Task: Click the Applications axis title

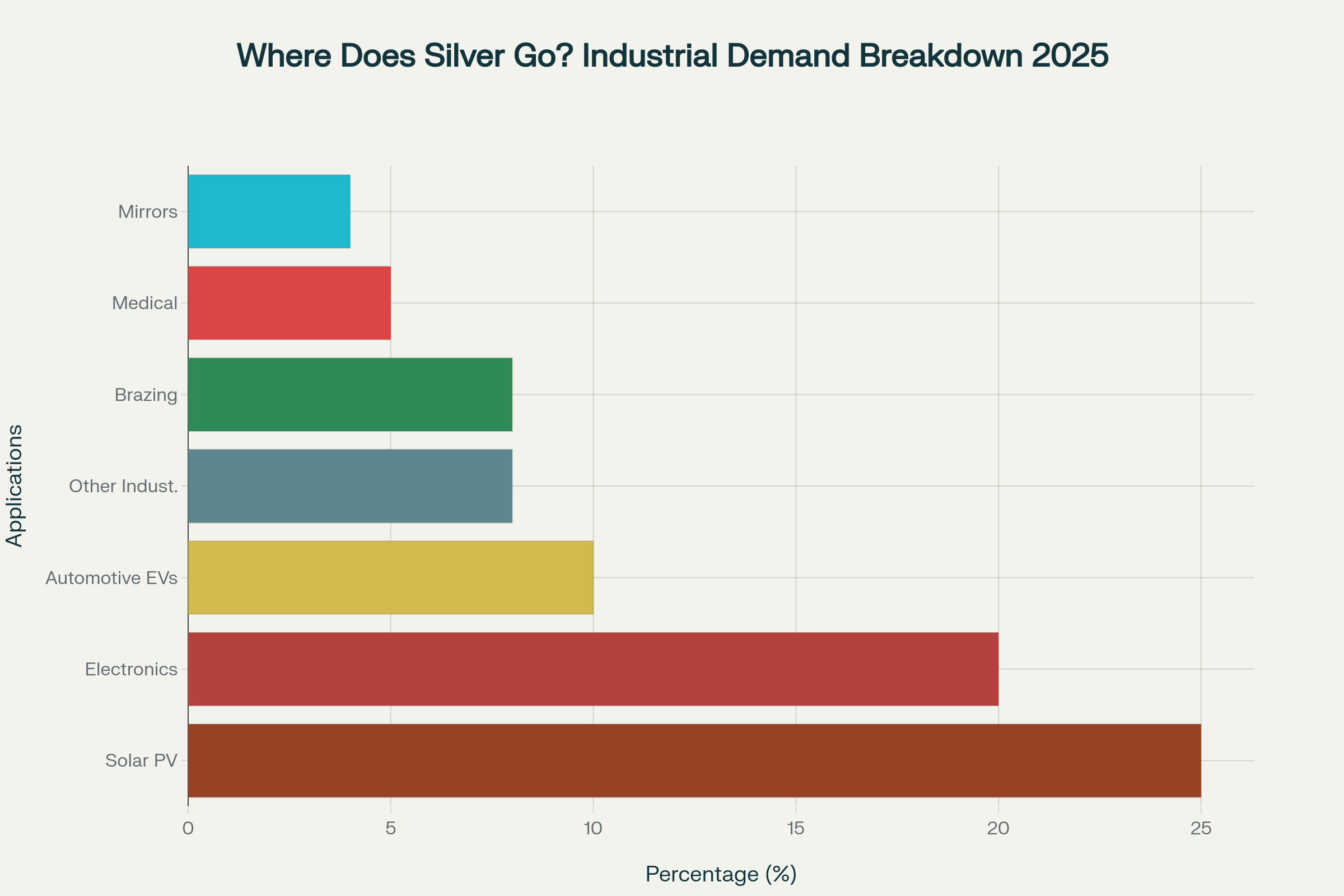Action: point(15,486)
